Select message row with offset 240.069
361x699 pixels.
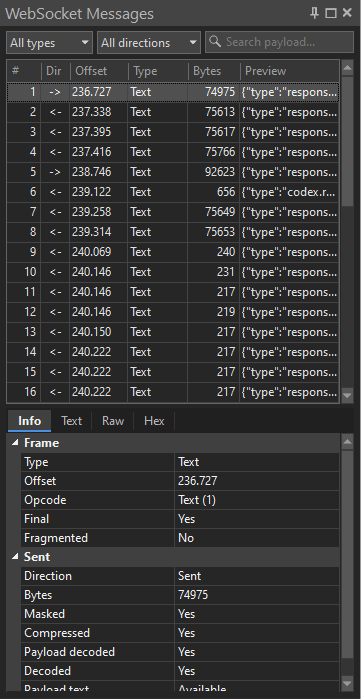click(x=173, y=252)
